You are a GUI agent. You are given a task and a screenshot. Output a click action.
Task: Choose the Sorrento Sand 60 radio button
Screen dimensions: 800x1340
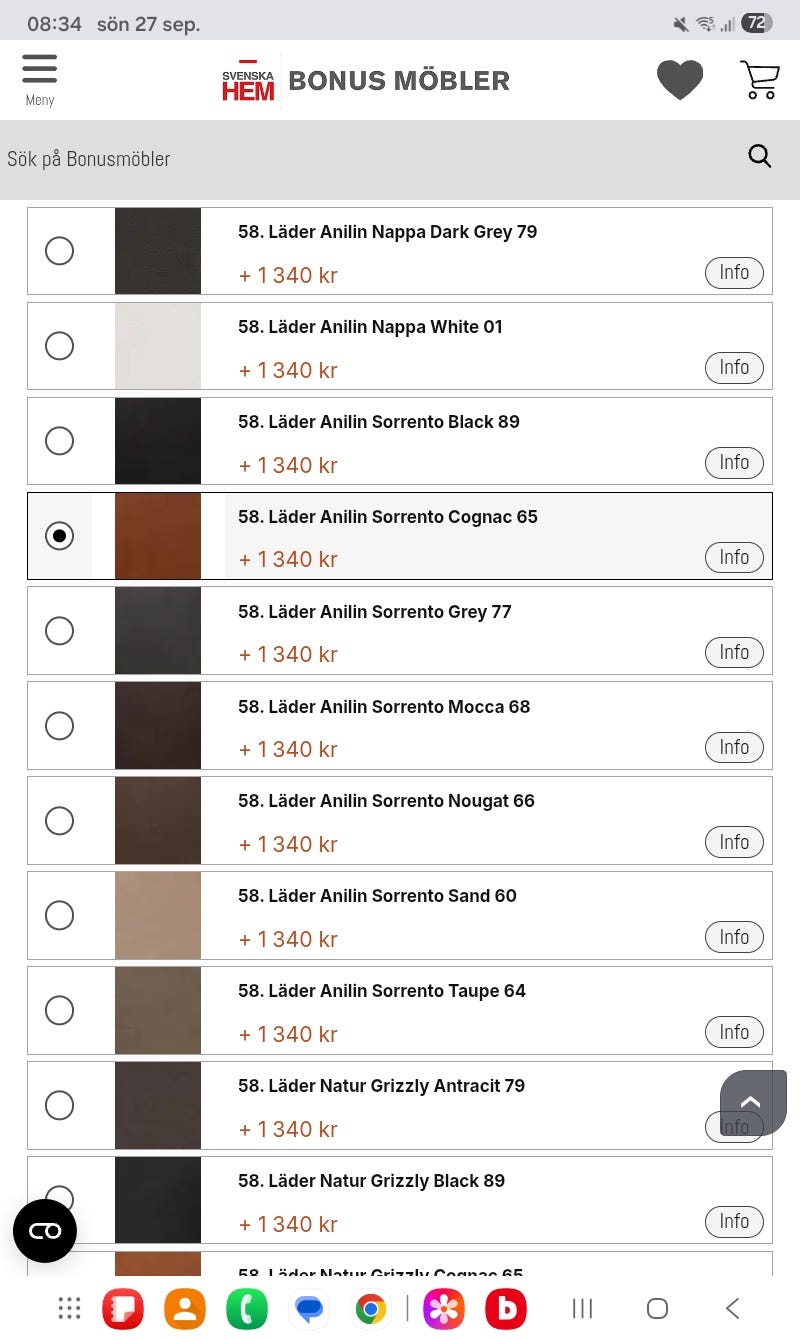pos(60,916)
